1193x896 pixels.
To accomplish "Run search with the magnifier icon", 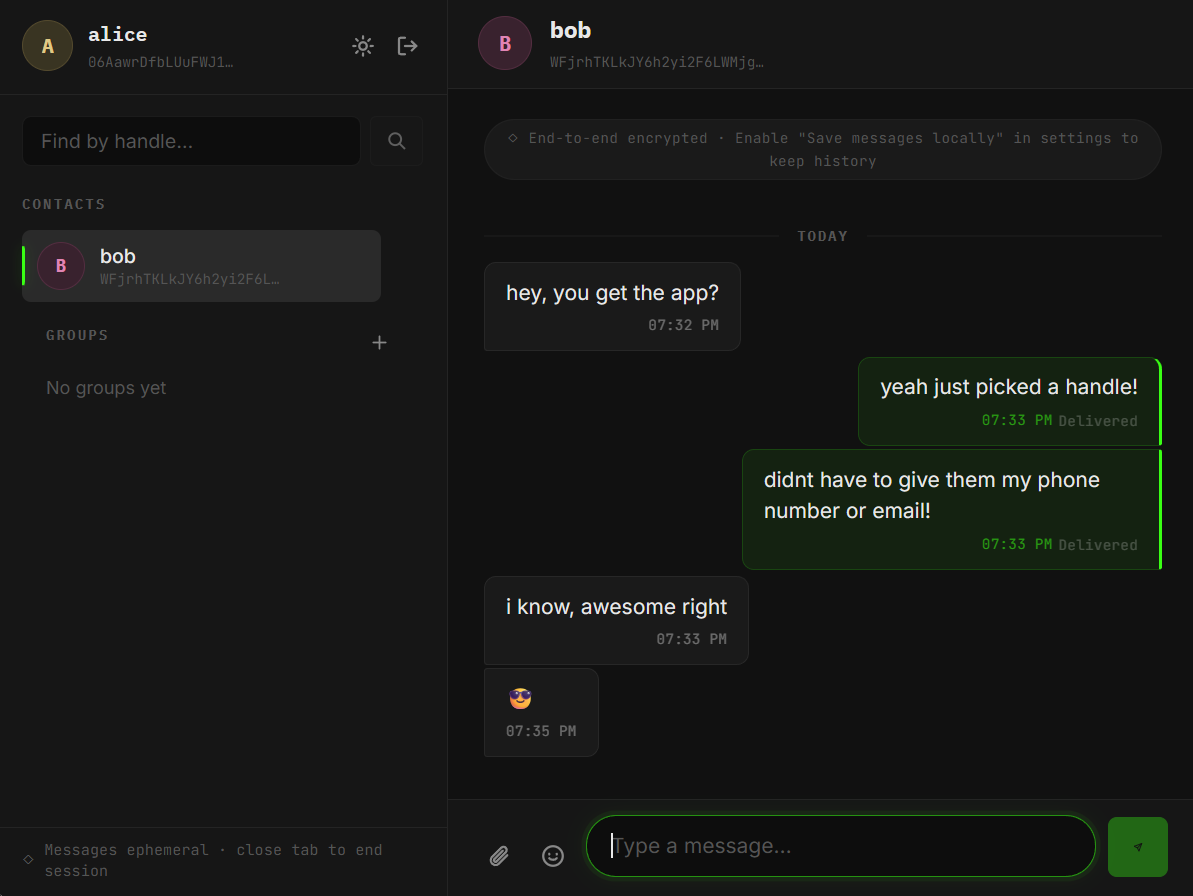I will tap(396, 140).
